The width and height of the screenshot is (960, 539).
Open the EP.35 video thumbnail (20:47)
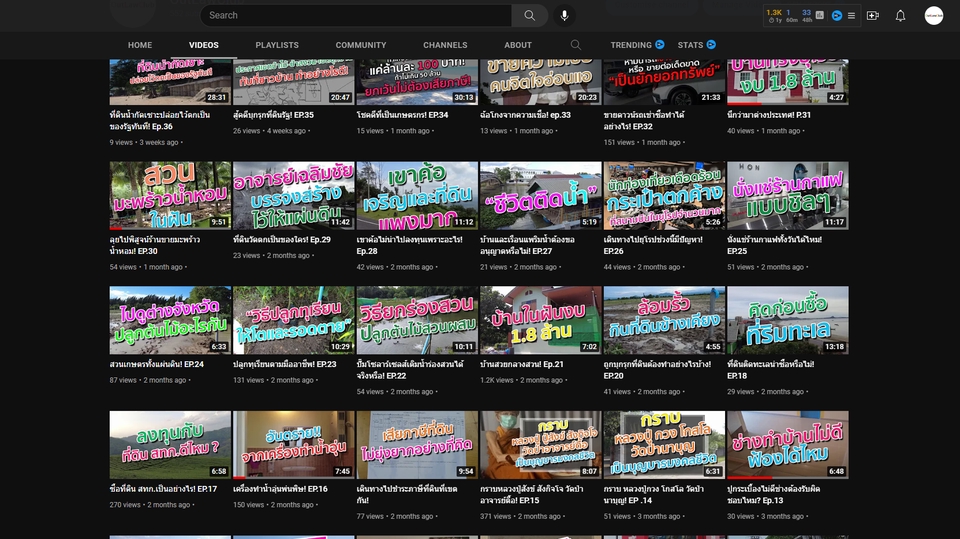pos(294,81)
